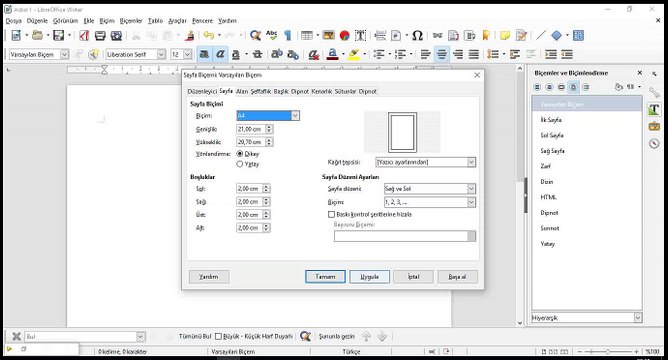Enable the Baskı kontrol şeritlerine hizala checkbox
668x360 pixels.
[331, 214]
